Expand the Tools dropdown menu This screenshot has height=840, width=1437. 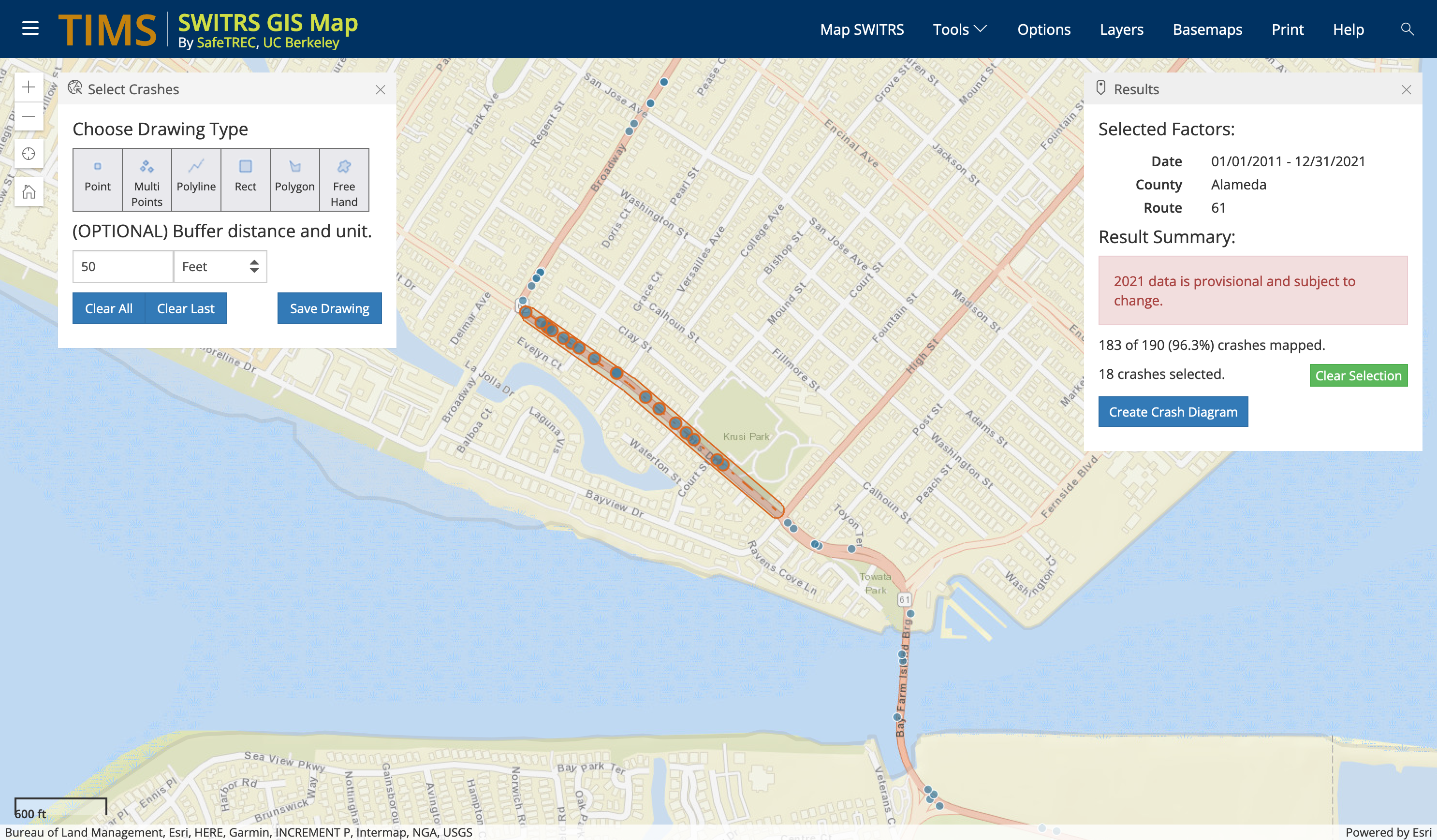click(959, 29)
